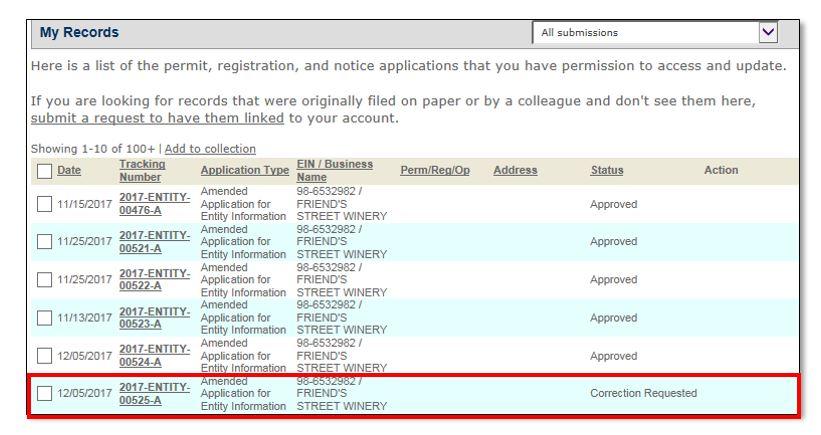Open tracking number 2017-ENTITY-00525-A
The width and height of the screenshot is (821, 435).
pos(154,395)
